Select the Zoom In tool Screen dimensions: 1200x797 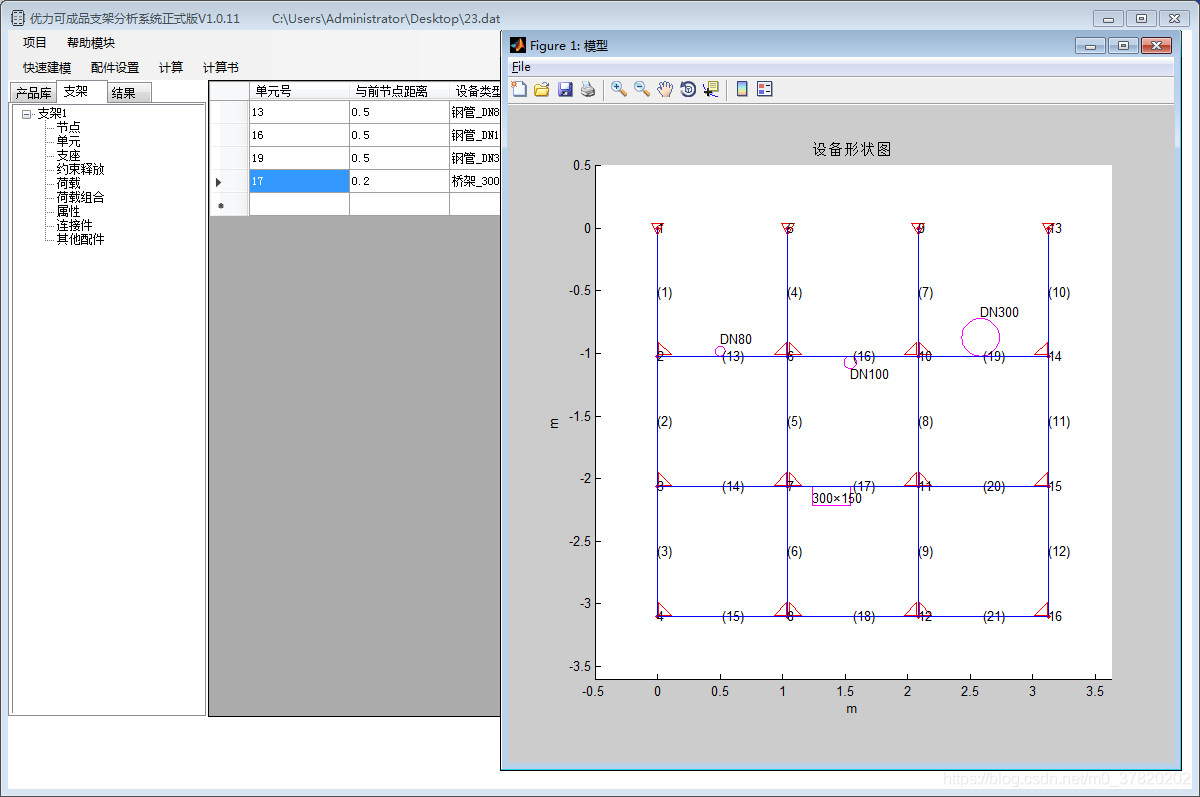[619, 89]
